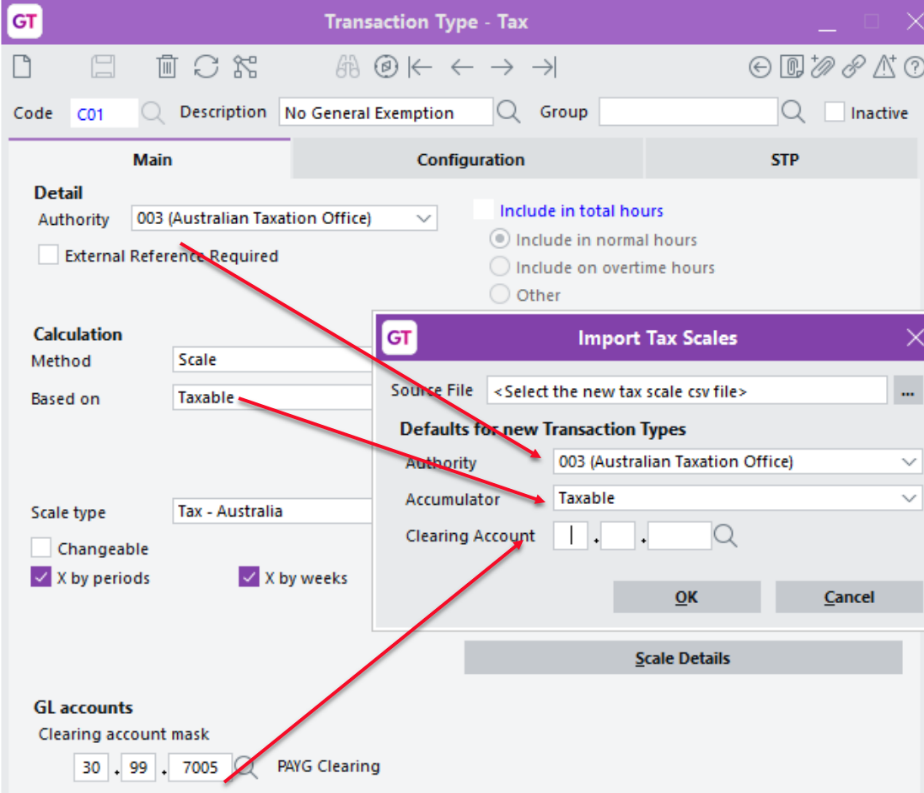Uncheck the X by periods checkbox
The image size is (924, 793).
point(41,577)
